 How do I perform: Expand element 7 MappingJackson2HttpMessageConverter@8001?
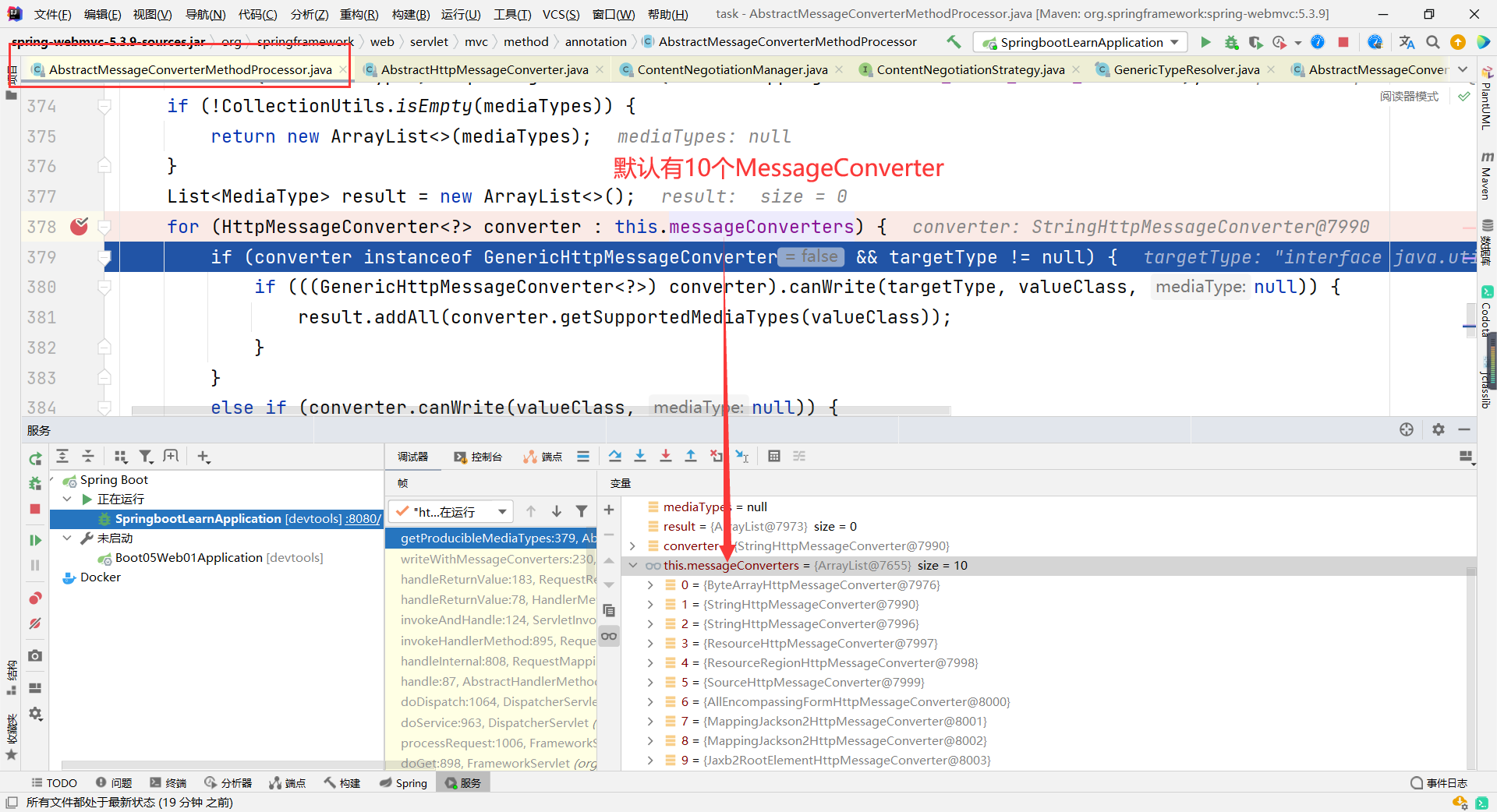[650, 722]
